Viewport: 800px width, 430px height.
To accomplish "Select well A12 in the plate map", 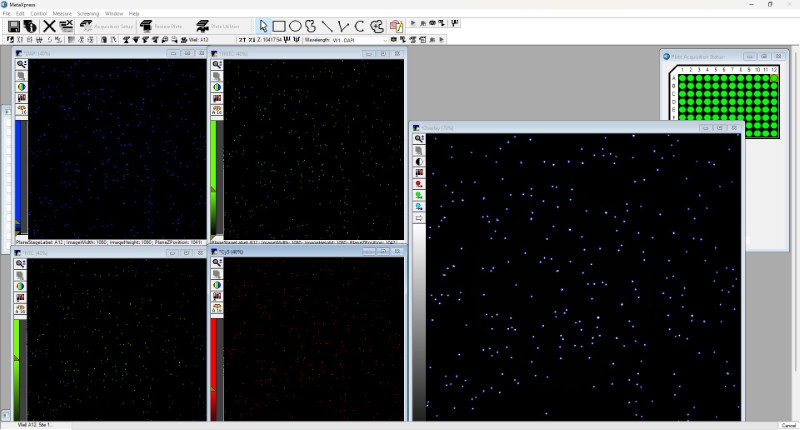I will (x=772, y=77).
